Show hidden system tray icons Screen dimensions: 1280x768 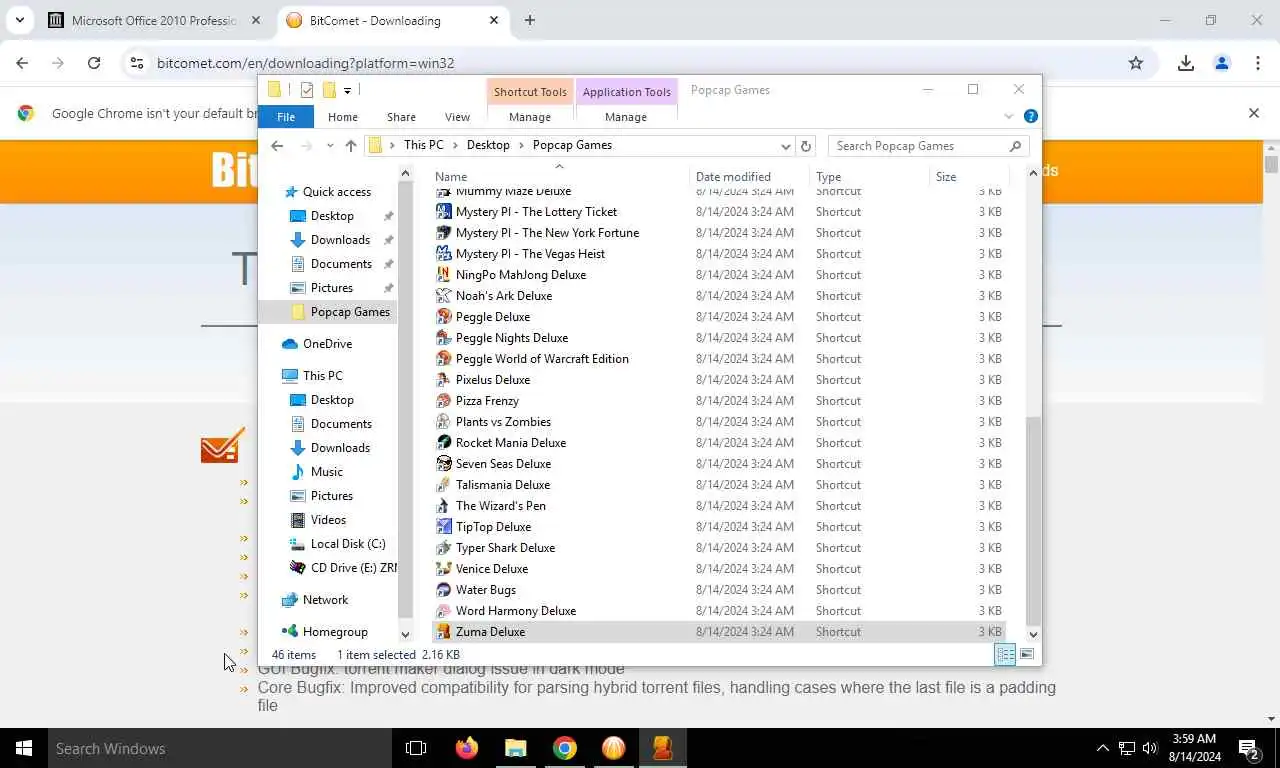[1103, 748]
